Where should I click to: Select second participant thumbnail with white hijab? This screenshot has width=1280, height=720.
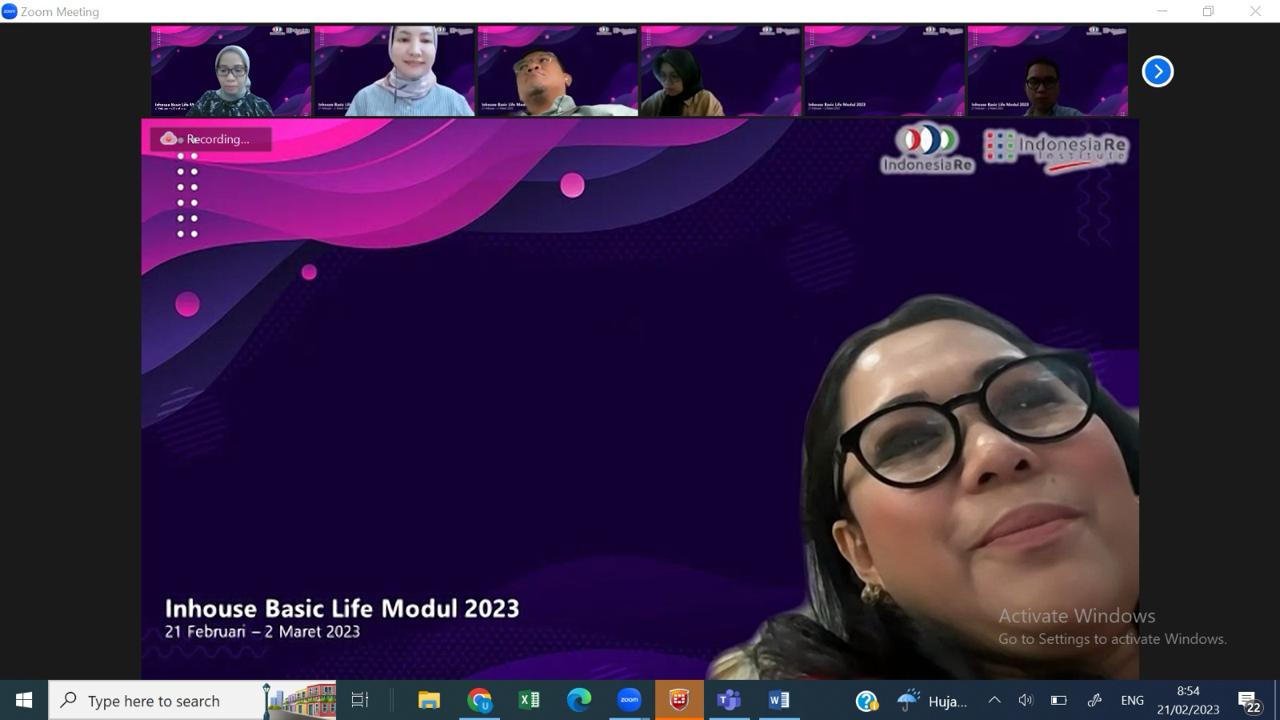394,71
